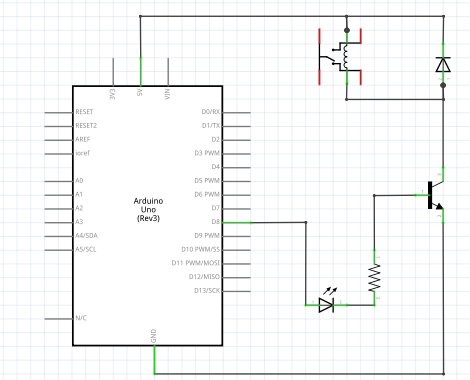
Task: Select the resistor symbol
Action: pos(374,277)
